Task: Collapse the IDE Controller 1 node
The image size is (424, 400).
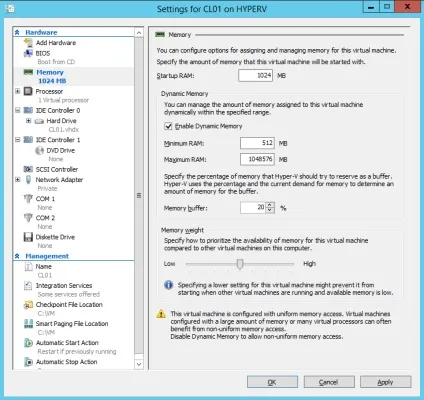Action: tap(18, 140)
